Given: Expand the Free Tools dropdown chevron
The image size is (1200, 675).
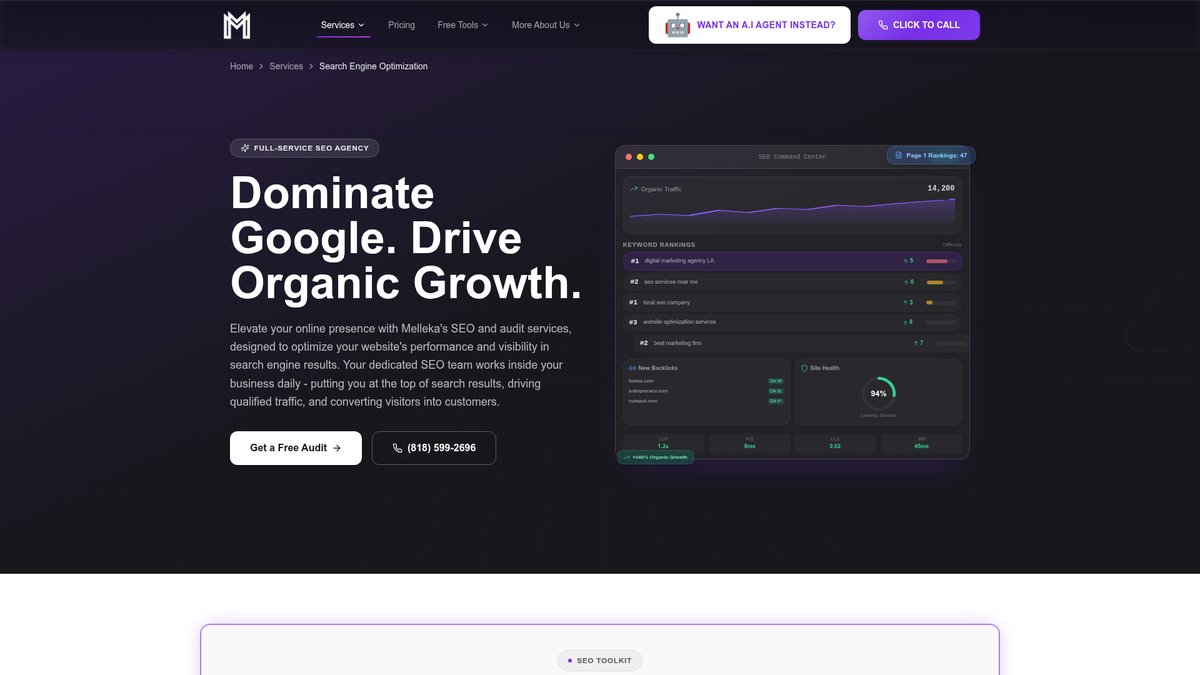Looking at the screenshot, I should pyautogui.click(x=485, y=25).
